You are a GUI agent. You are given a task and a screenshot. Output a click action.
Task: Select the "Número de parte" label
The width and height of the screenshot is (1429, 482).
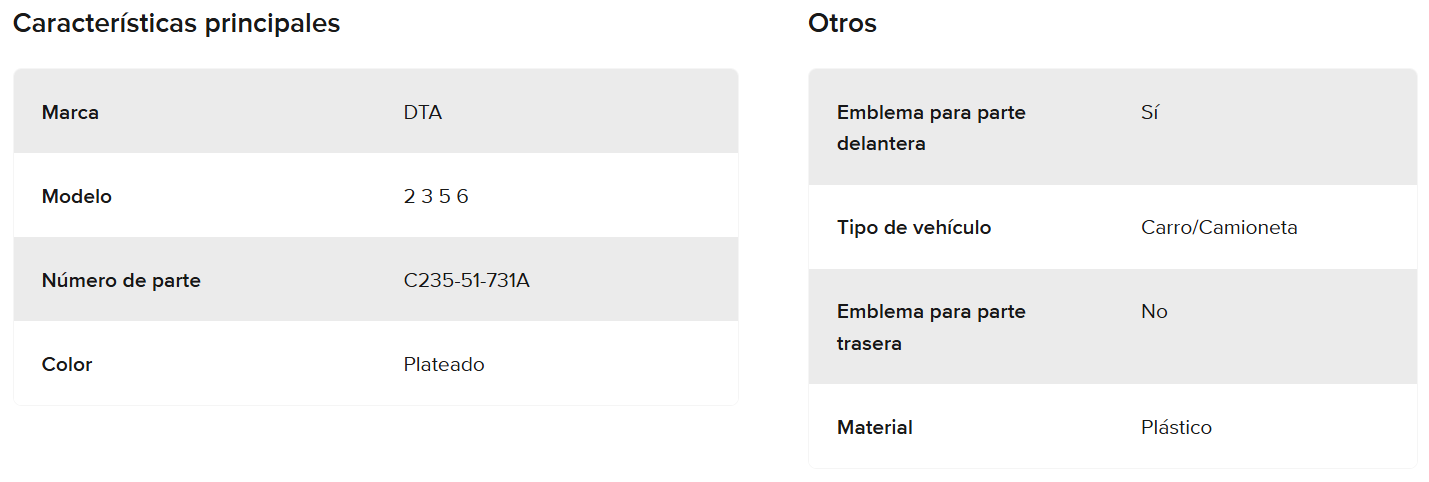121,280
